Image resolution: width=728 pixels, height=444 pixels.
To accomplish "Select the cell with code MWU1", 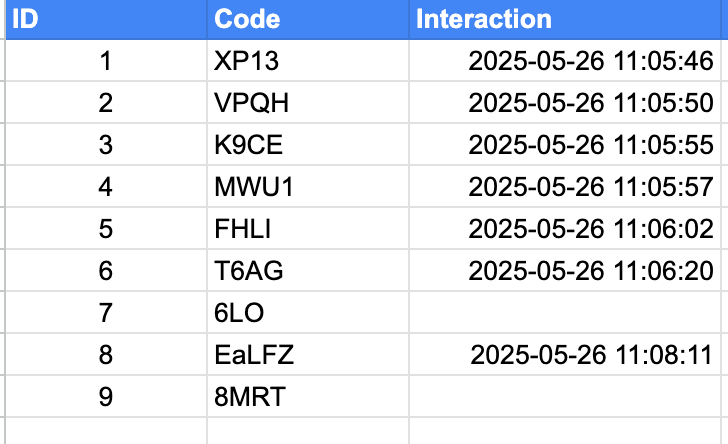I will (x=308, y=187).
